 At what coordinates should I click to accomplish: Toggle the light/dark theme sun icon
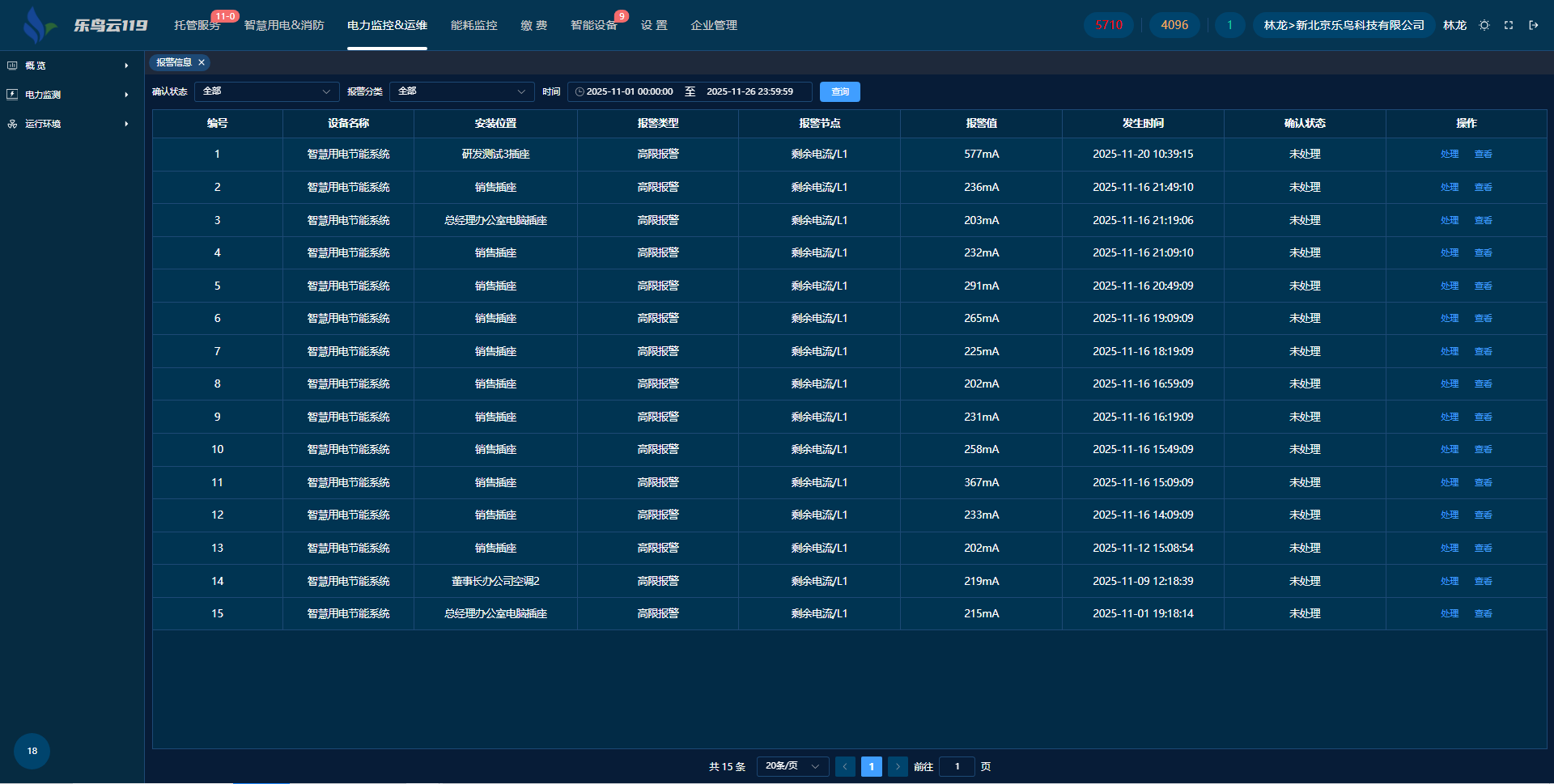pyautogui.click(x=1484, y=25)
